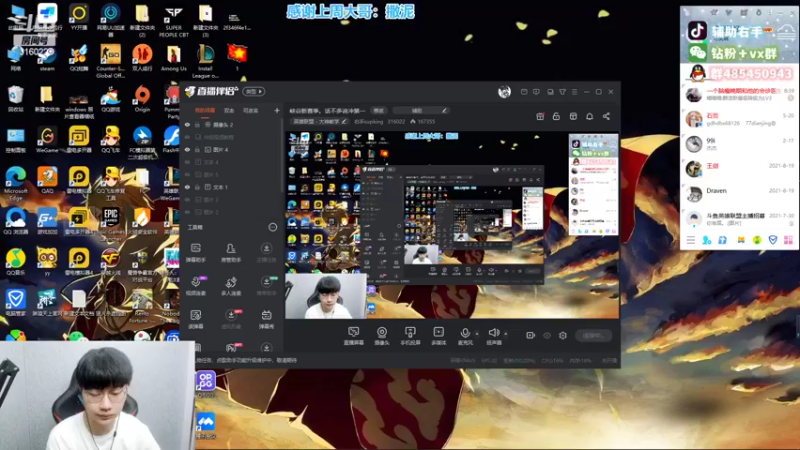
Task: Add 手机投屏 phone screen cast source
Action: pos(410,336)
